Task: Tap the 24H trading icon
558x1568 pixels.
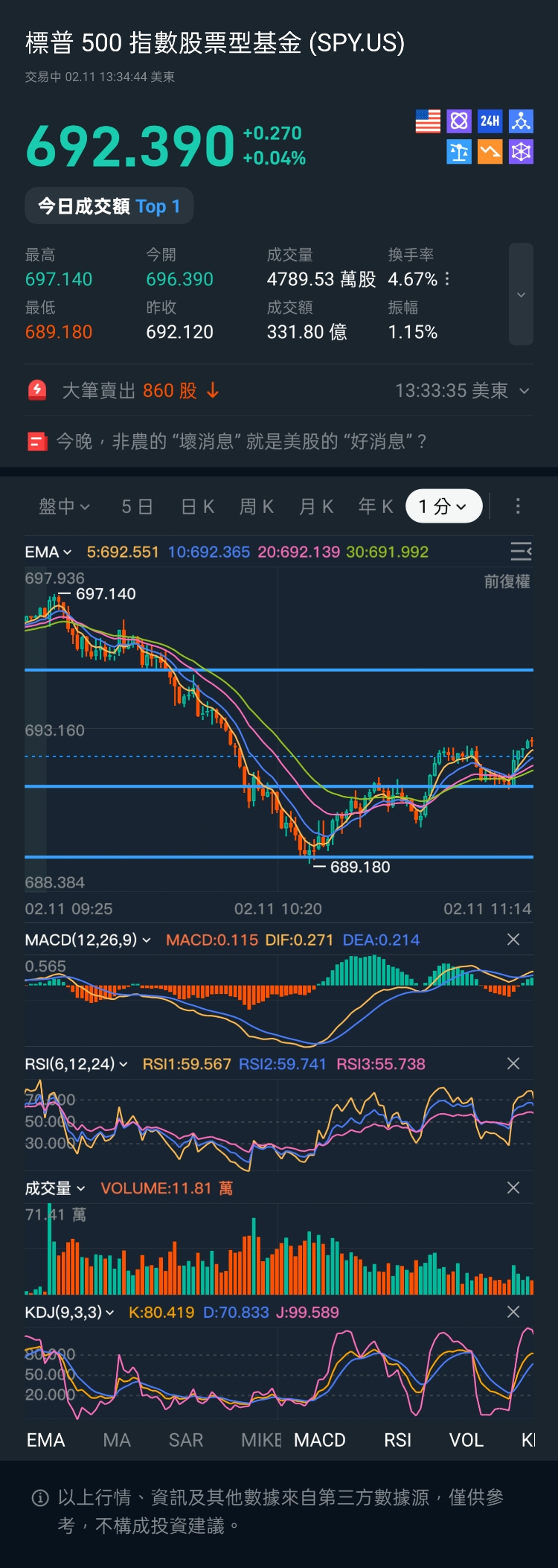Action: click(x=490, y=121)
